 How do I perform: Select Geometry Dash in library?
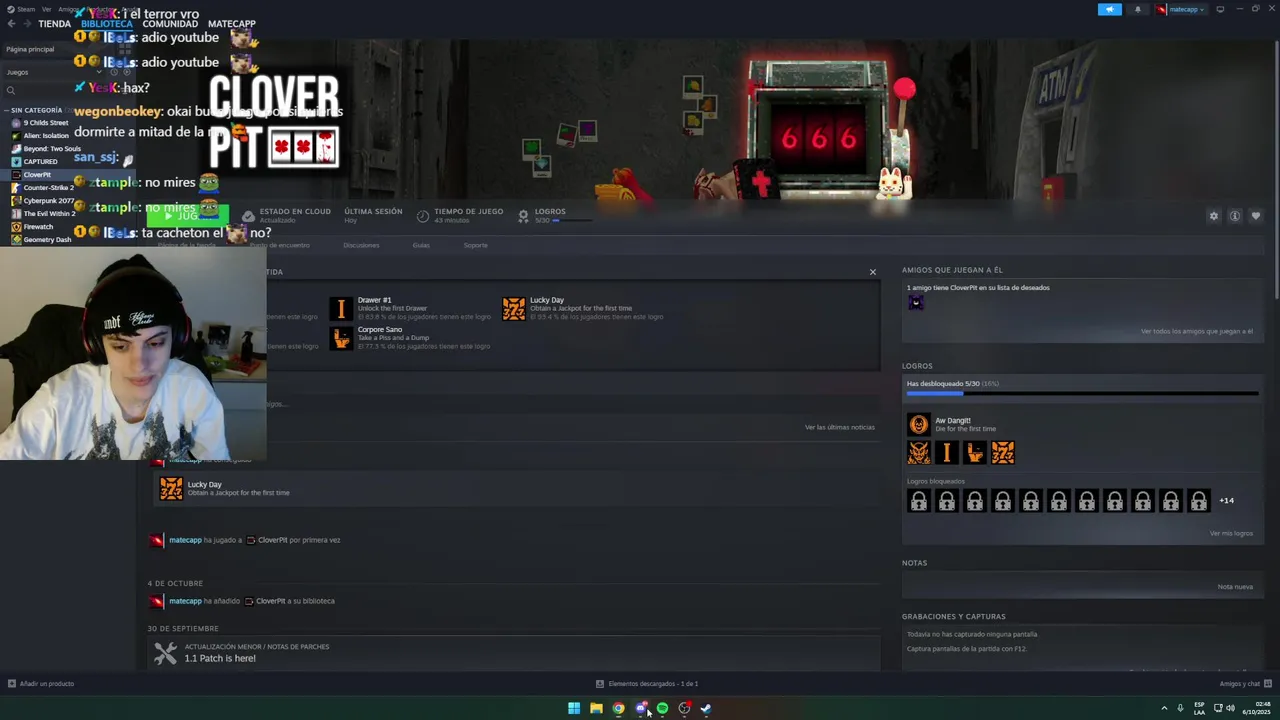[x=47, y=240]
